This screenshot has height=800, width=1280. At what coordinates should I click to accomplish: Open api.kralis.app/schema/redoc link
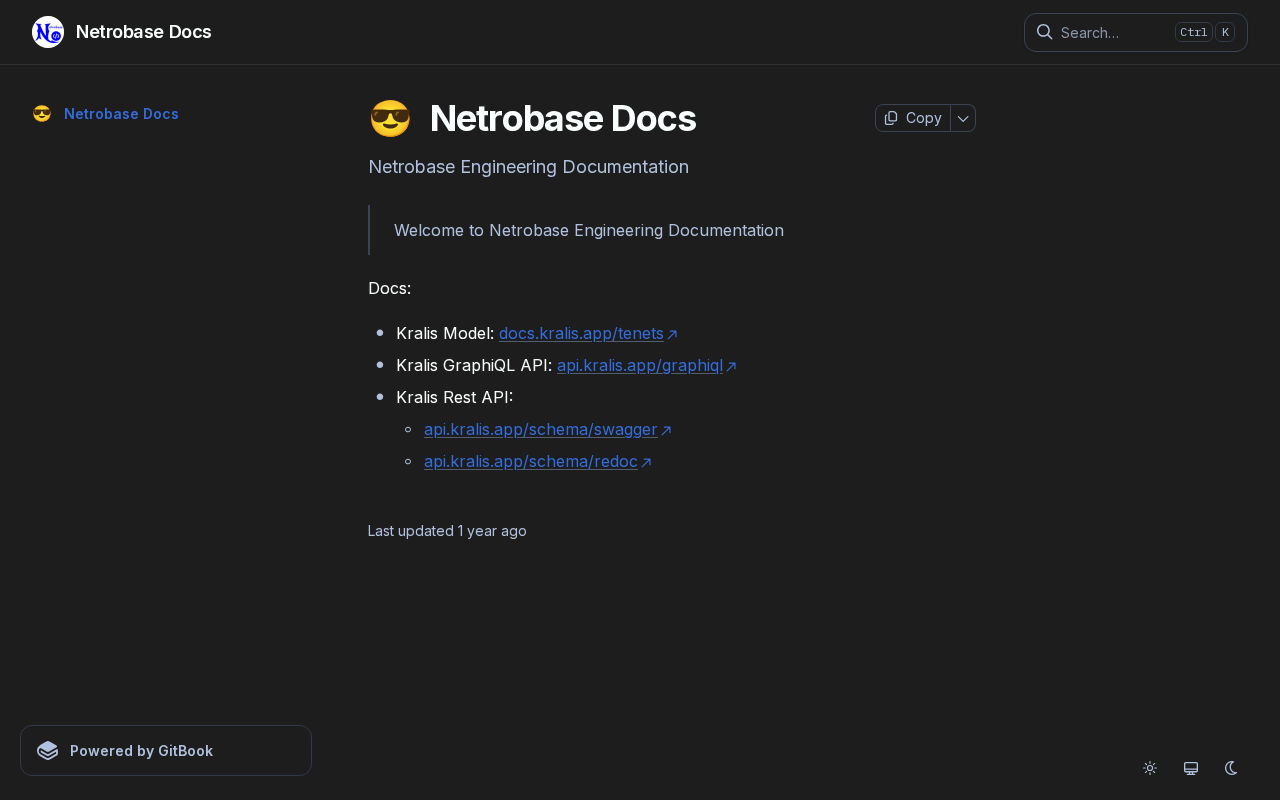[531, 461]
